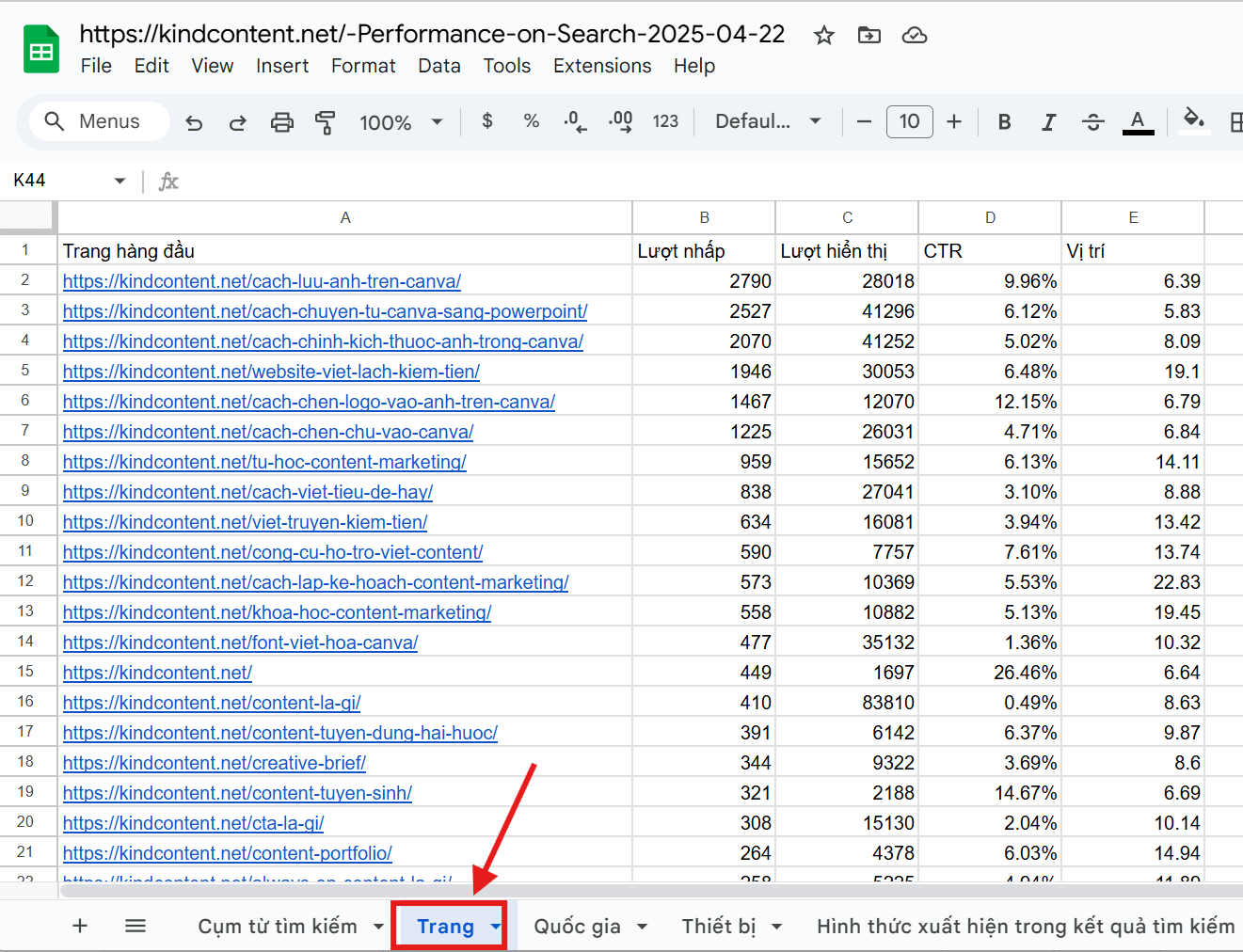Image resolution: width=1243 pixels, height=952 pixels.
Task: Select column D header
Action: 990,217
